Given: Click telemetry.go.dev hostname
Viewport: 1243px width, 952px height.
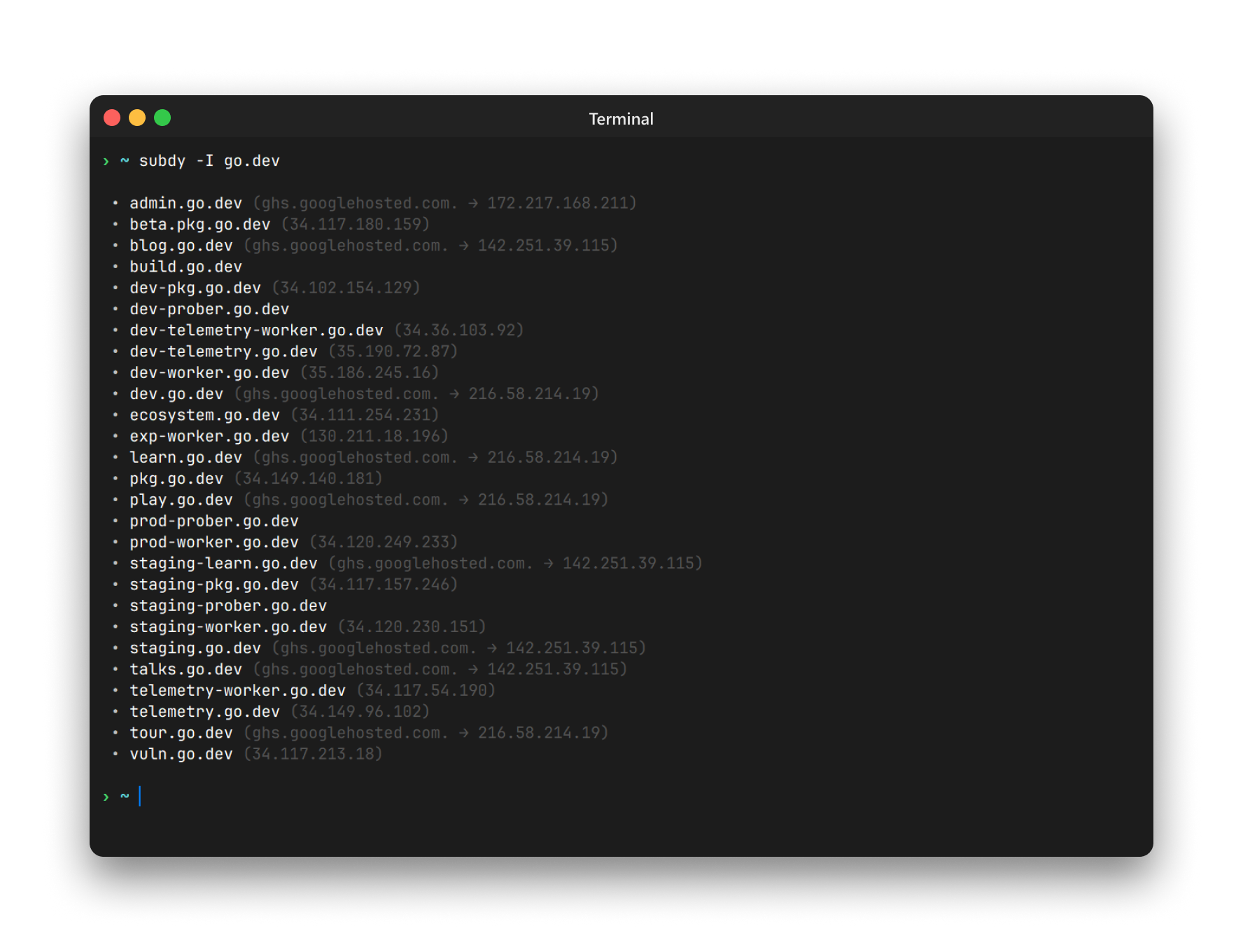Looking at the screenshot, I should pos(204,711).
